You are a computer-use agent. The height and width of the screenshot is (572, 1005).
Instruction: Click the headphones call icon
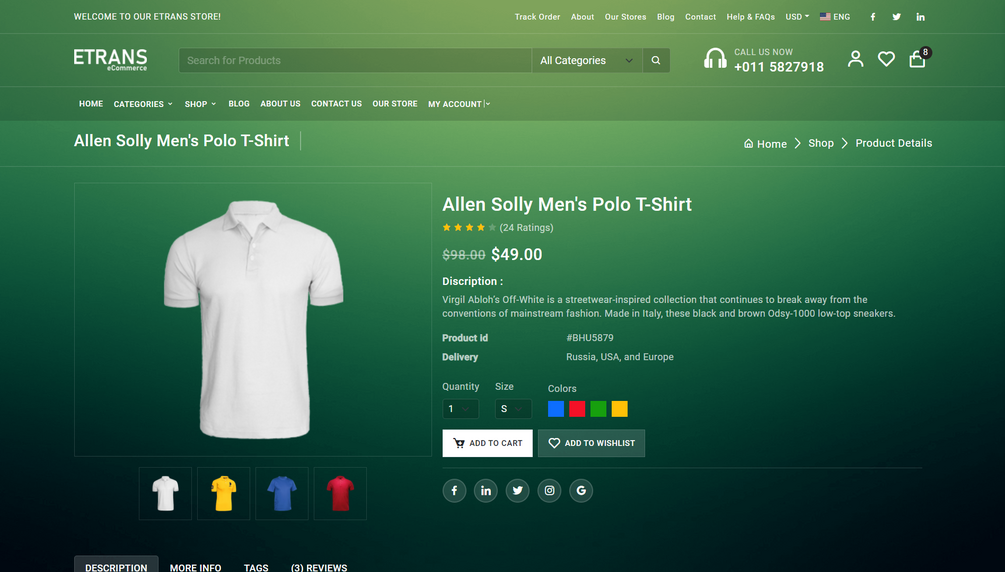[715, 58]
